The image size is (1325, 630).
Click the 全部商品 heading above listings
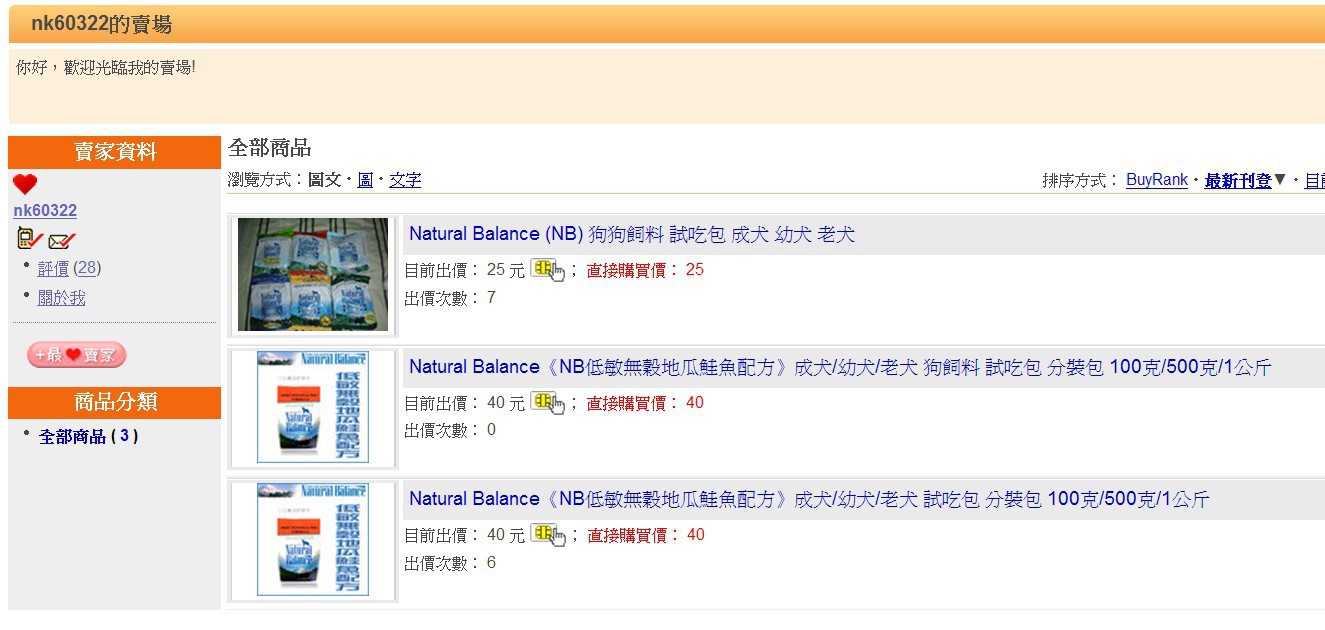point(269,148)
